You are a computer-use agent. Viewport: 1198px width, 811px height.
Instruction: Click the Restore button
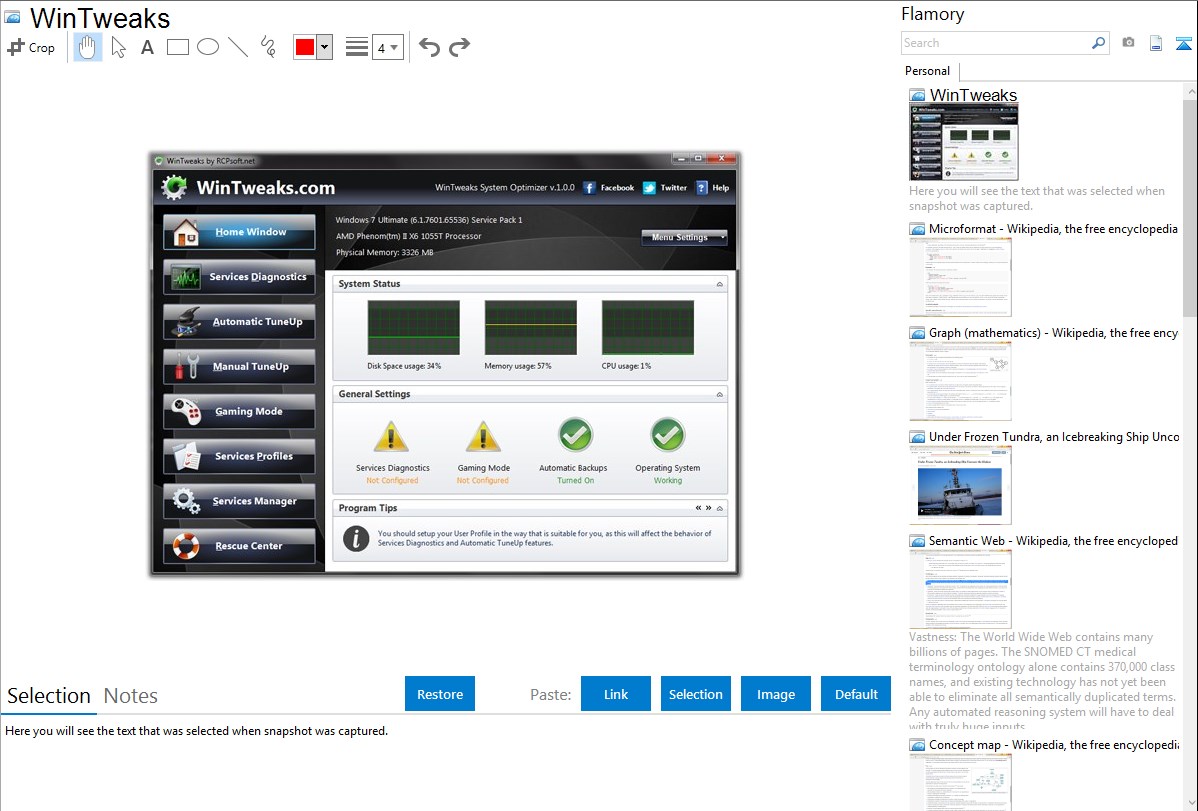tap(440, 694)
